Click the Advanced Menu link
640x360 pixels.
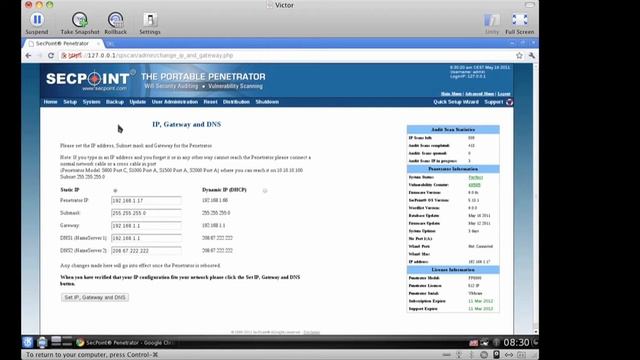tap(480, 94)
